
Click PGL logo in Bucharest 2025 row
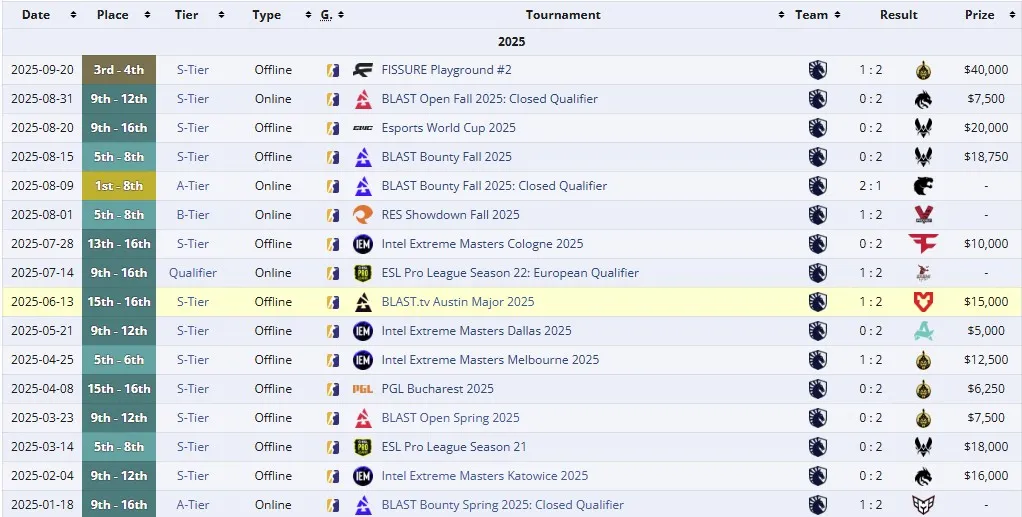pyautogui.click(x=363, y=389)
